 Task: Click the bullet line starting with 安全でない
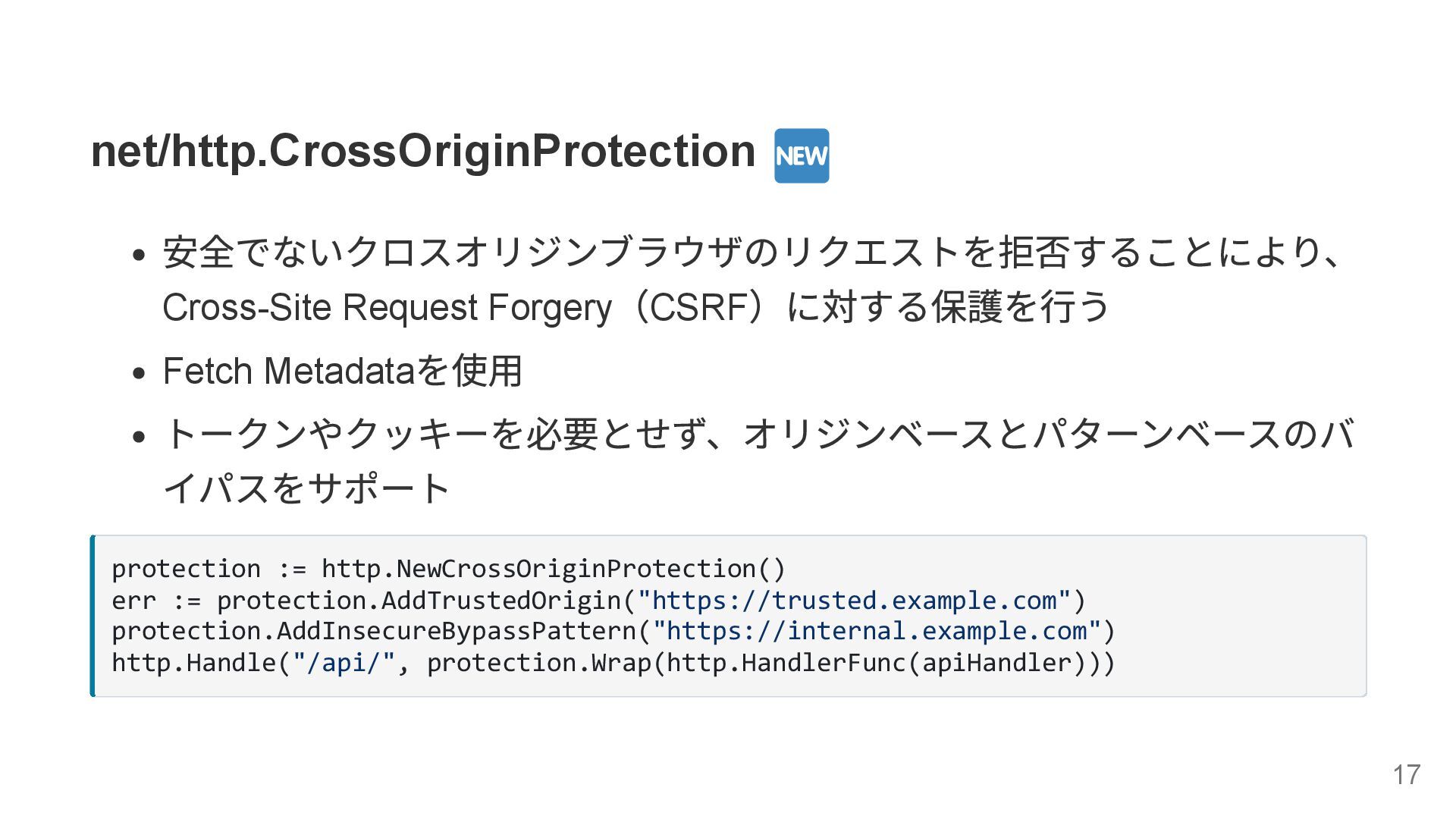point(751,253)
